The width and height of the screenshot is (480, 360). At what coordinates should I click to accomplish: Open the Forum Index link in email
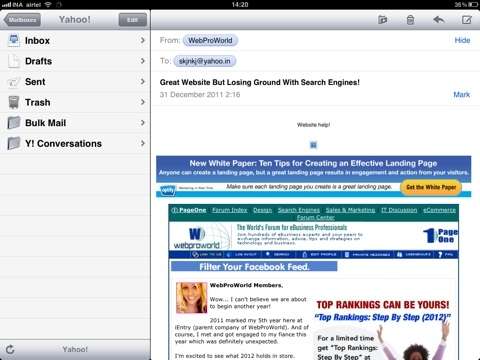[x=230, y=210]
